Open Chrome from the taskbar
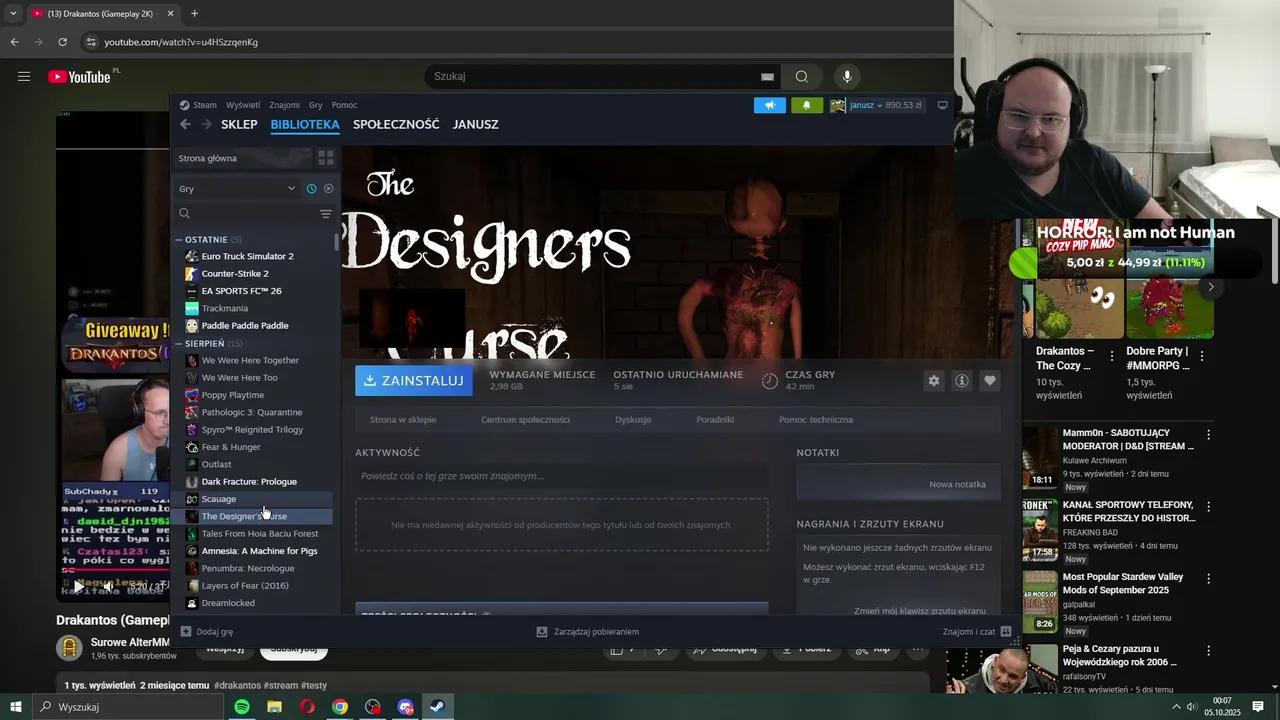This screenshot has width=1280, height=720. click(x=340, y=707)
